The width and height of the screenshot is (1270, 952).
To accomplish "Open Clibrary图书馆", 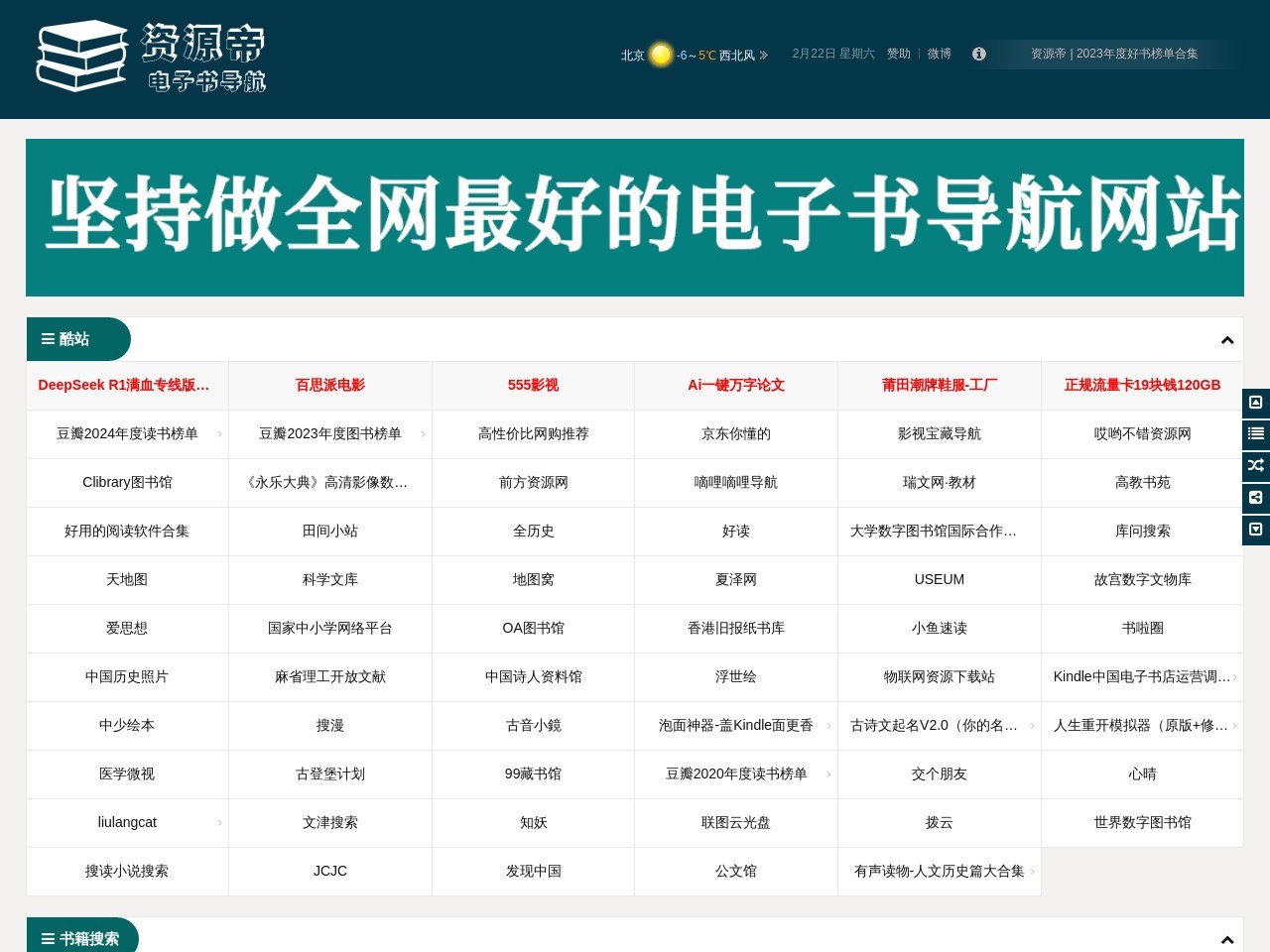I will click(x=127, y=482).
